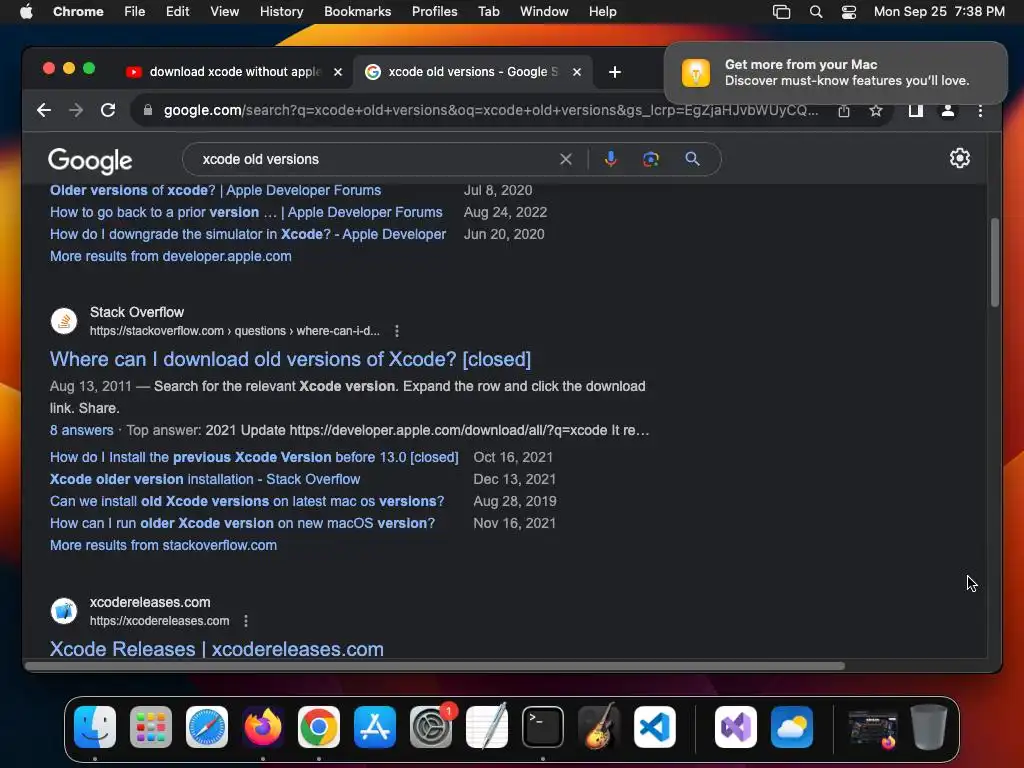Clear the search box with X
This screenshot has height=768, width=1024.
[566, 159]
